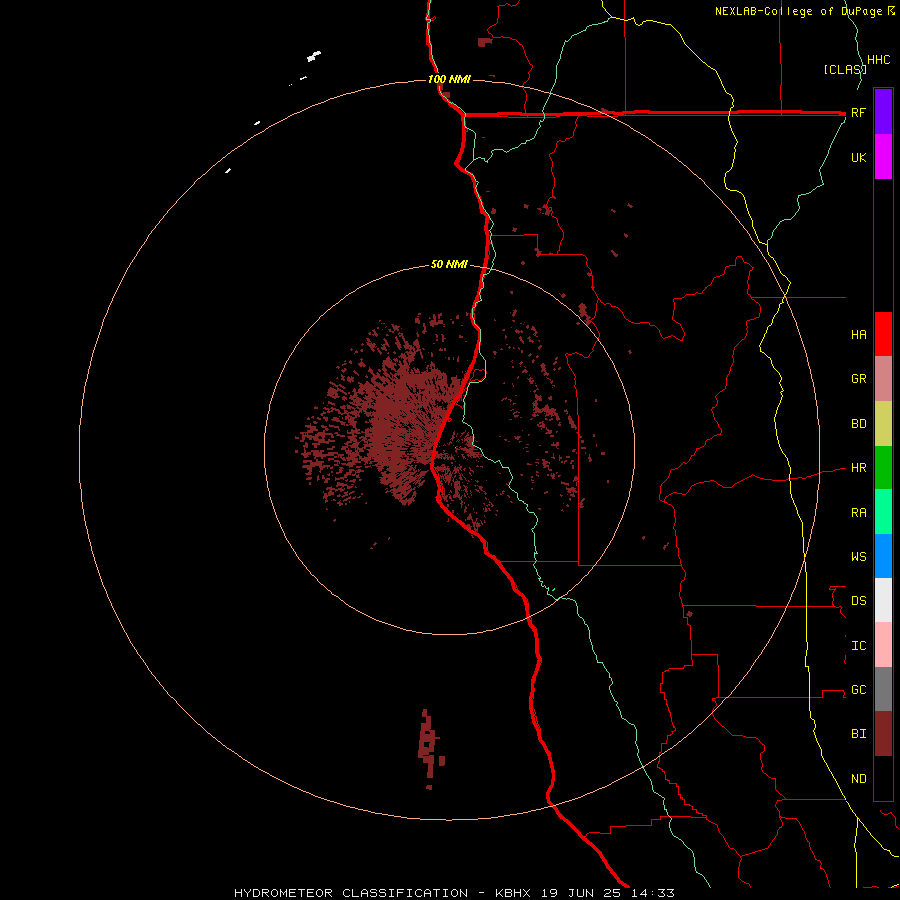Click the light pink IC swatch

click(x=883, y=645)
